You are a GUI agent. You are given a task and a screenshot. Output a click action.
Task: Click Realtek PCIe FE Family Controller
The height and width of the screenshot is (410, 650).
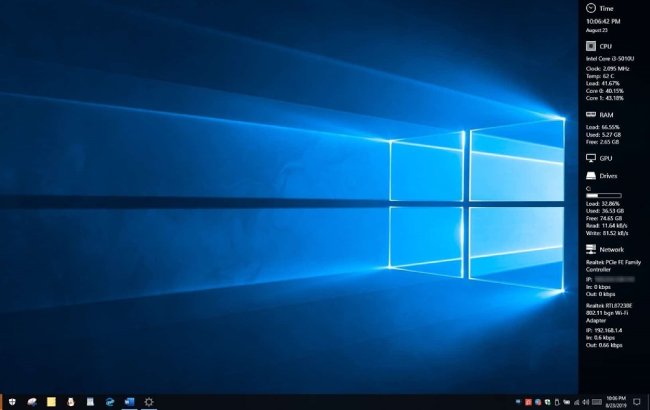[613, 266]
